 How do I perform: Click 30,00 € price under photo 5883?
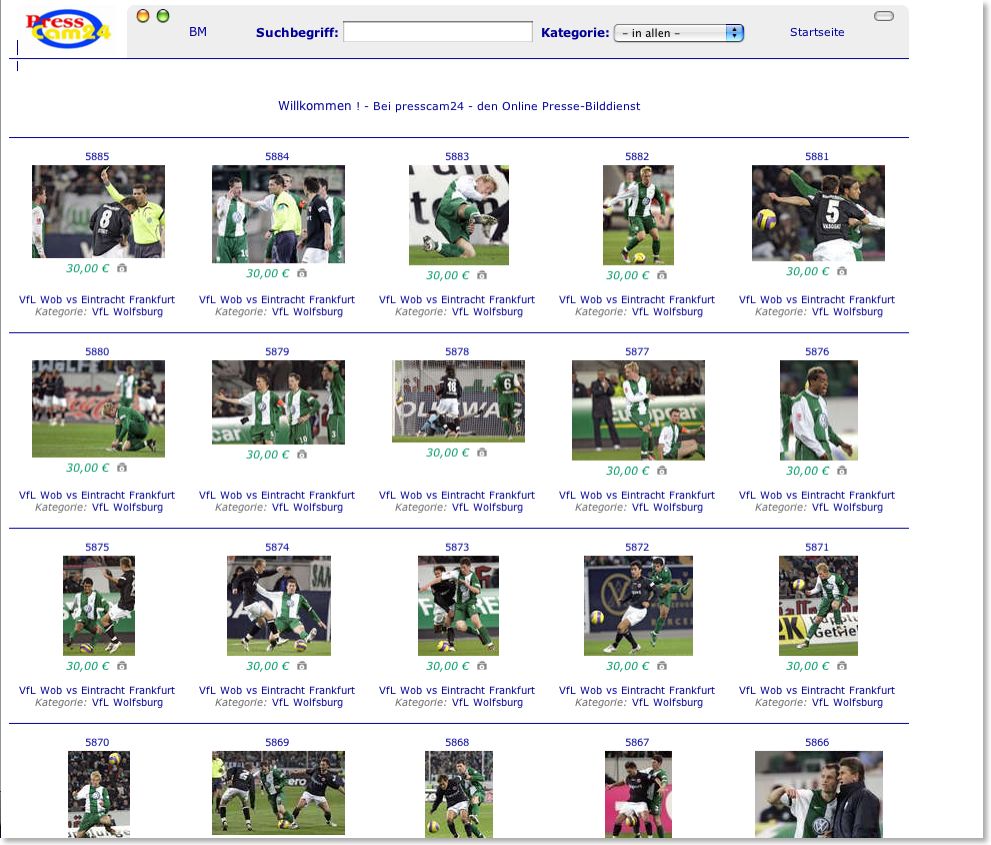click(x=447, y=276)
